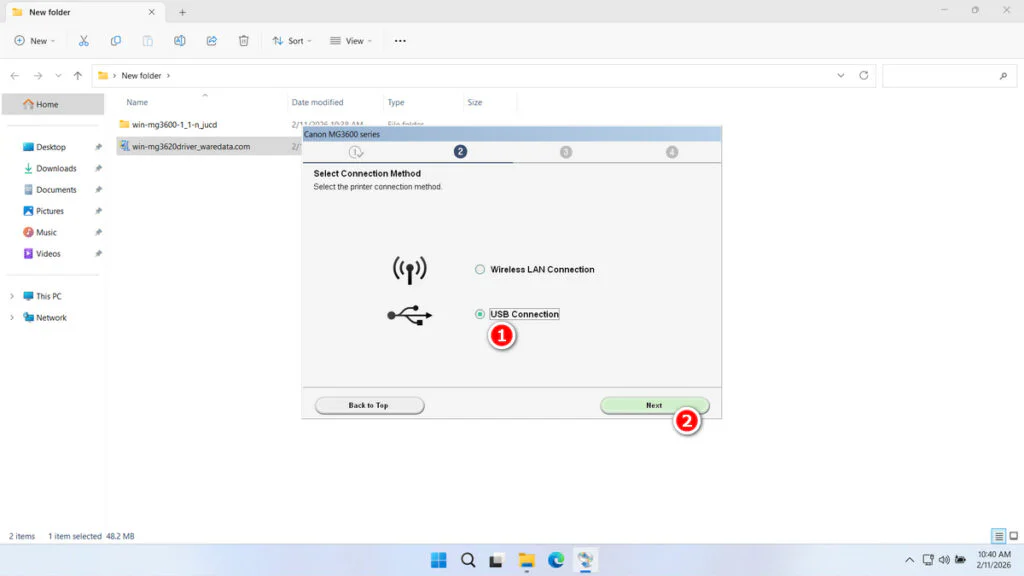Select step 2 indicator in the Canon installer
1024x576 pixels.
tap(459, 152)
